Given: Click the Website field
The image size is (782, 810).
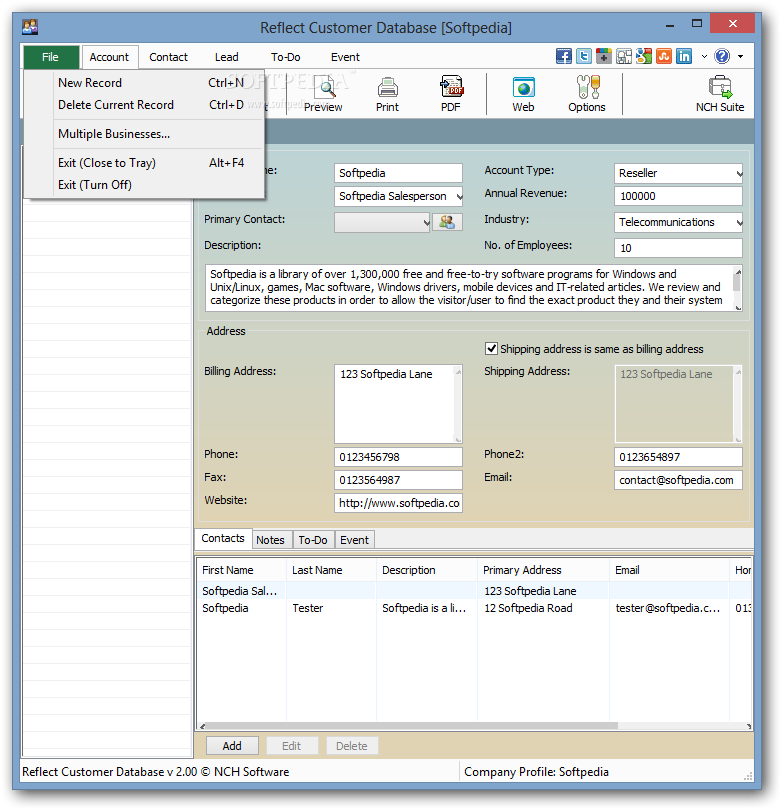Looking at the screenshot, I should tap(398, 503).
